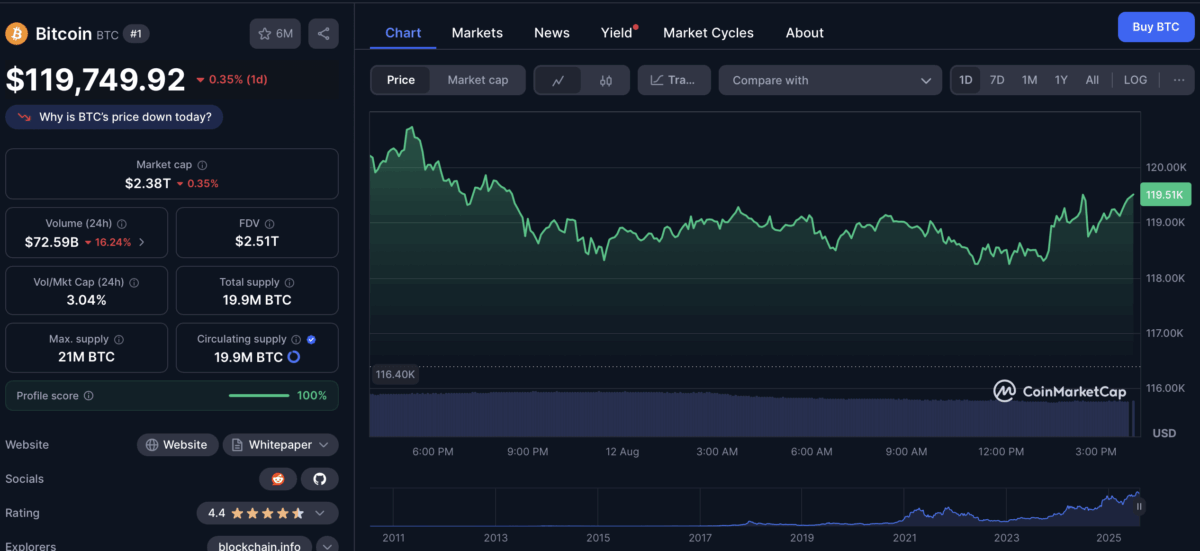Open the GitHub social link
Screen dimensions: 1200x551
(x=320, y=479)
